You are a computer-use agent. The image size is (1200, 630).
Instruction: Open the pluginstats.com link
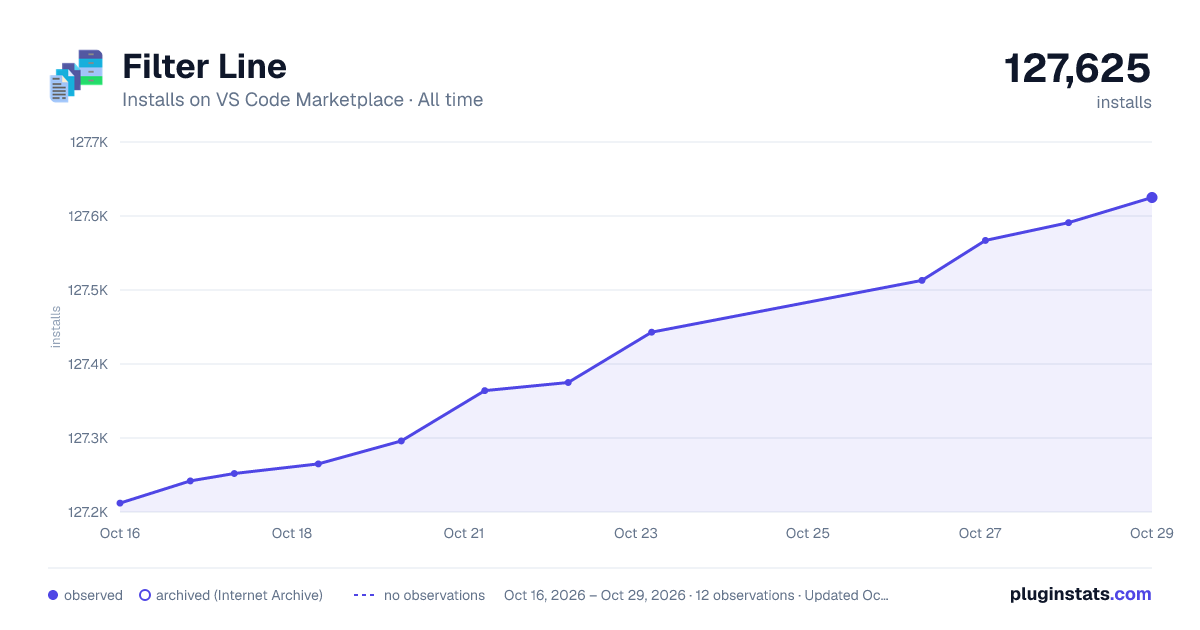click(1081, 594)
